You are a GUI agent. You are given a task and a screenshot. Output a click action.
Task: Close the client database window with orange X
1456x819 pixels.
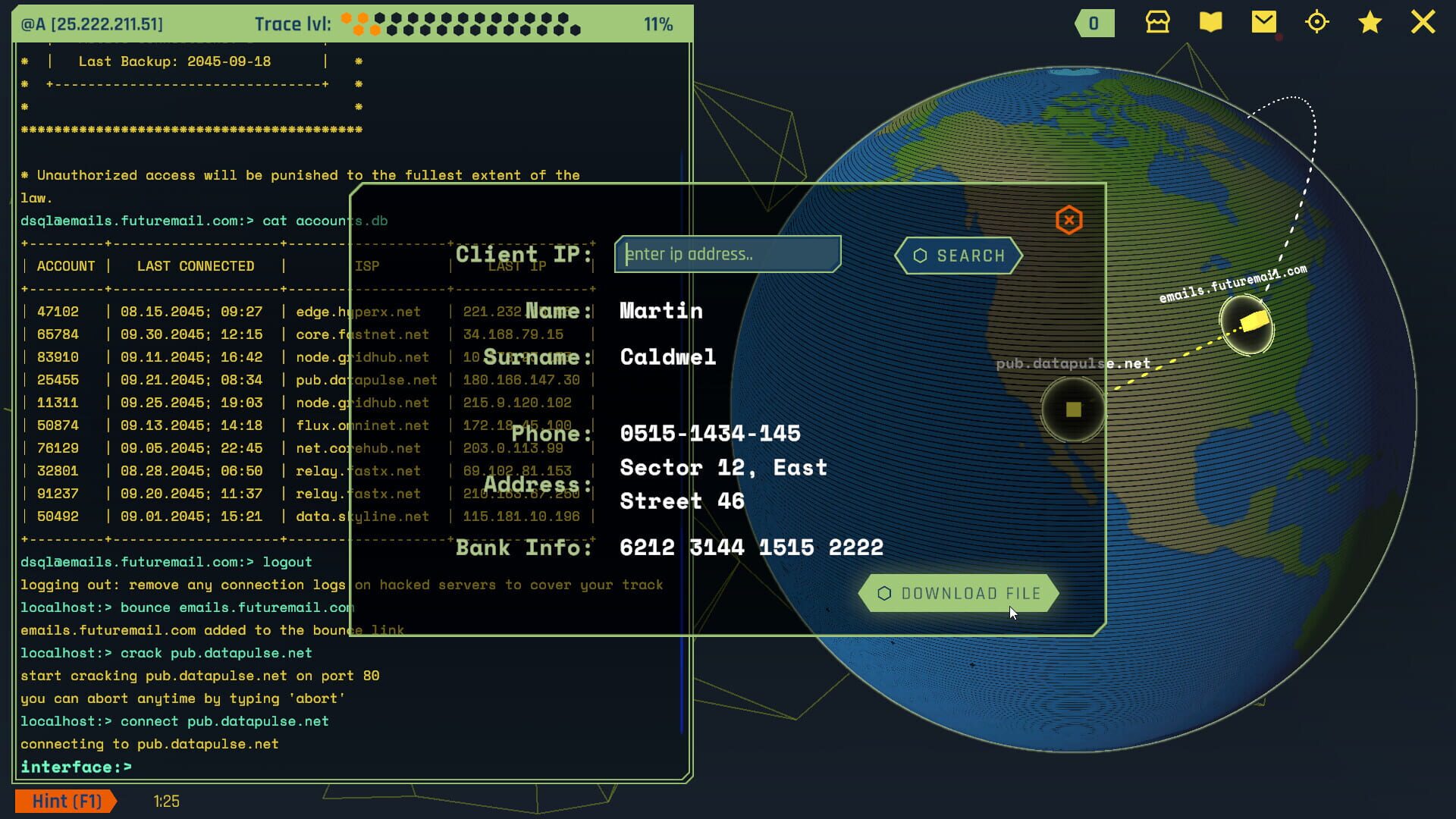tap(1069, 219)
